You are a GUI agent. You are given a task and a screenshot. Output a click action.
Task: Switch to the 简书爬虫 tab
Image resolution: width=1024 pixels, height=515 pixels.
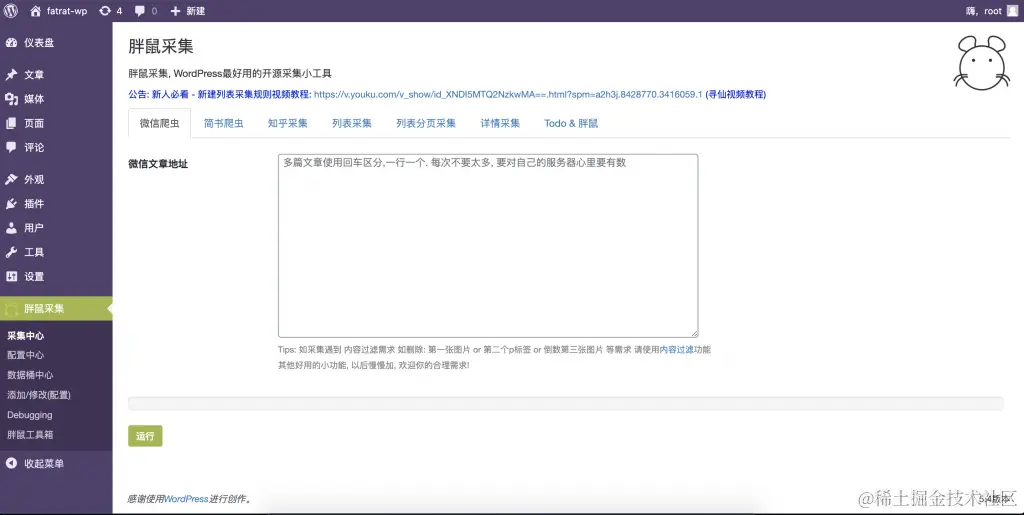click(x=223, y=123)
